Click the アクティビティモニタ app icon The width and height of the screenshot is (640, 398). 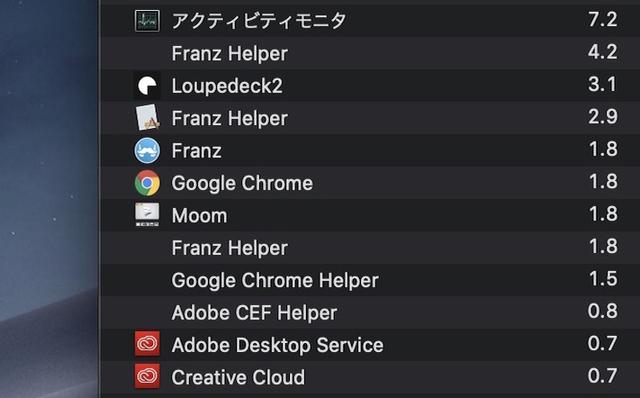(x=147, y=21)
